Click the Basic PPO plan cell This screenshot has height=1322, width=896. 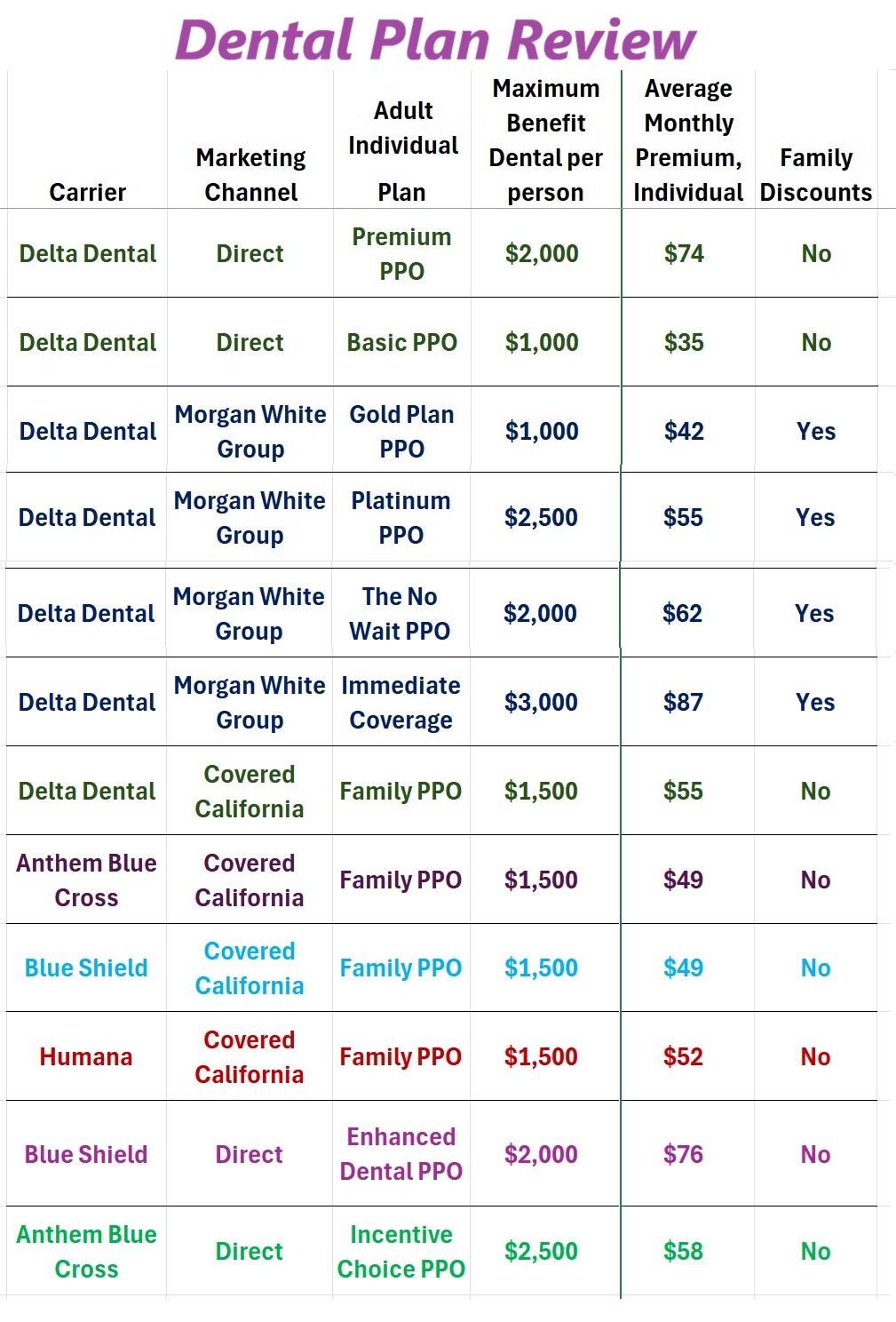click(x=401, y=343)
